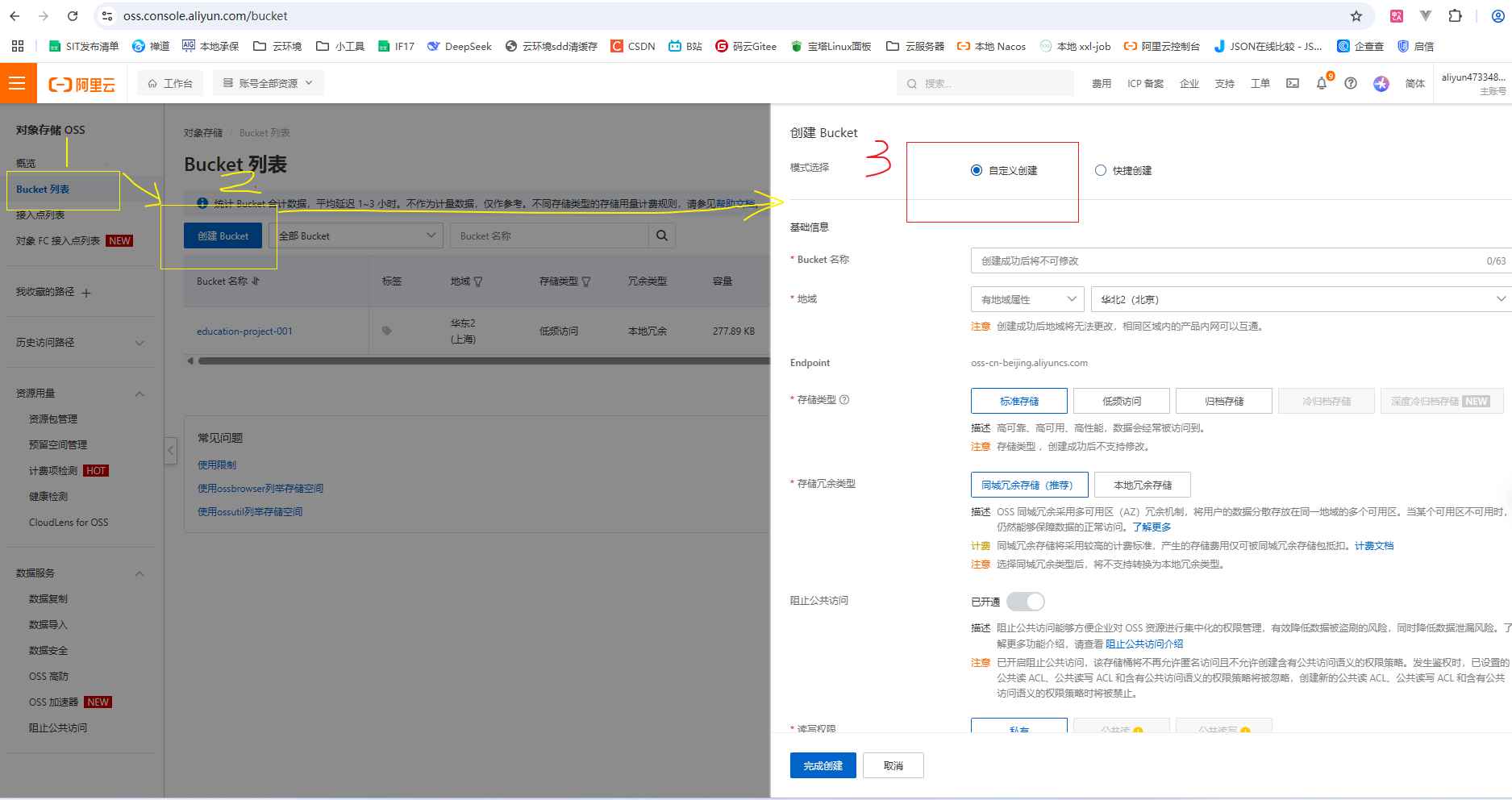Screen dimensions: 1512x800
Task: Open the Cloud Shell terminal icon
Action: 1293,83
